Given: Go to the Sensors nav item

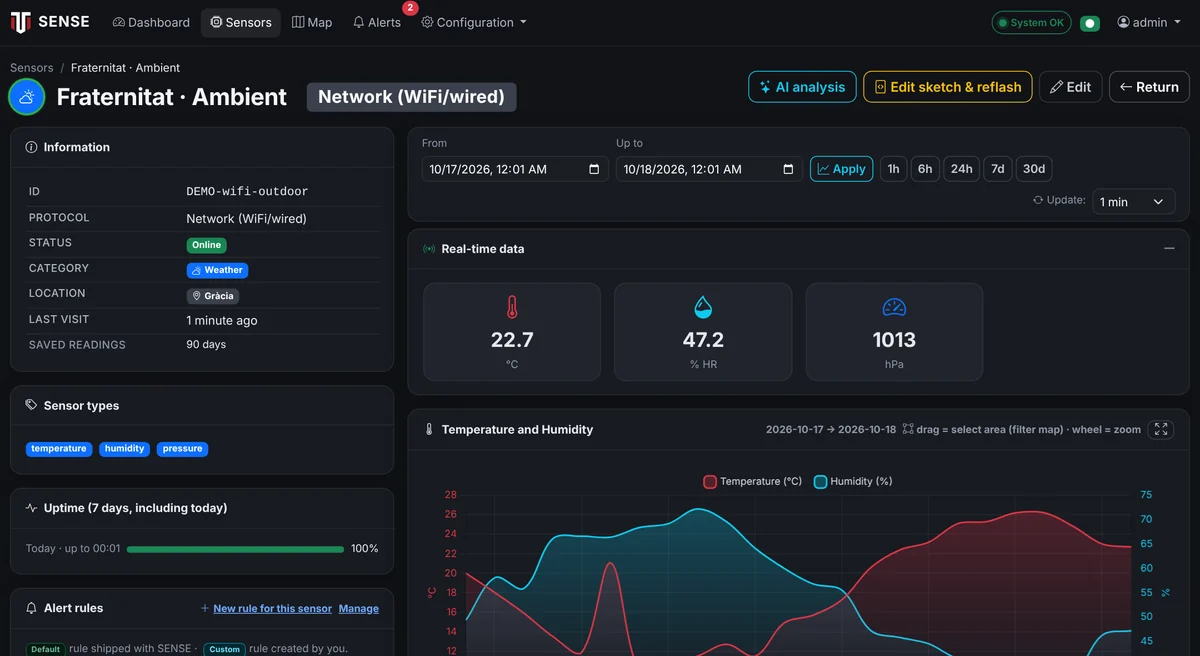Looking at the screenshot, I should pyautogui.click(x=241, y=22).
